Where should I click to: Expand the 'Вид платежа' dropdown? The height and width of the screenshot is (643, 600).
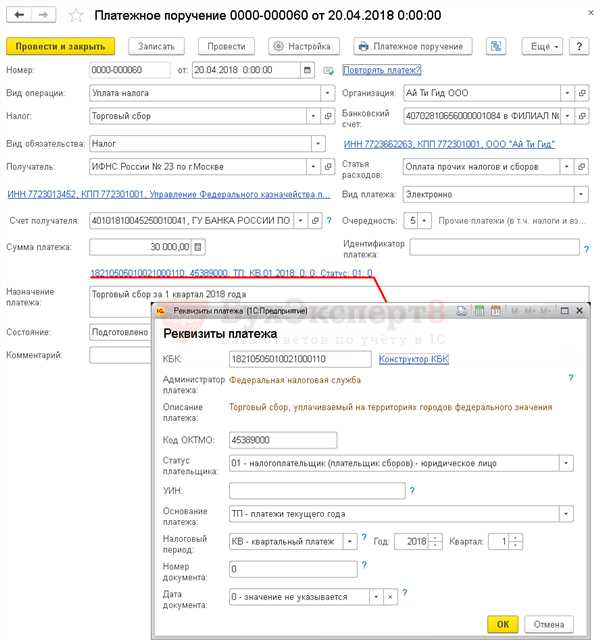click(581, 194)
